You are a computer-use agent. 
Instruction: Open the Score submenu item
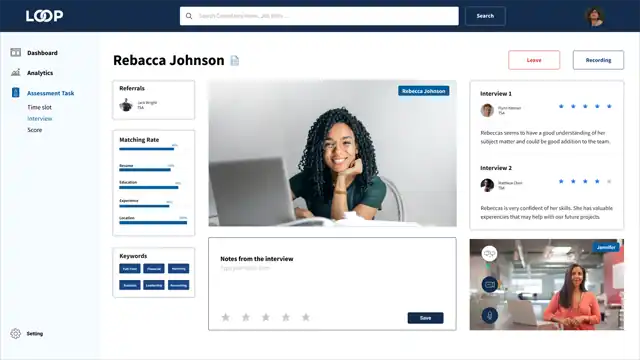click(35, 130)
